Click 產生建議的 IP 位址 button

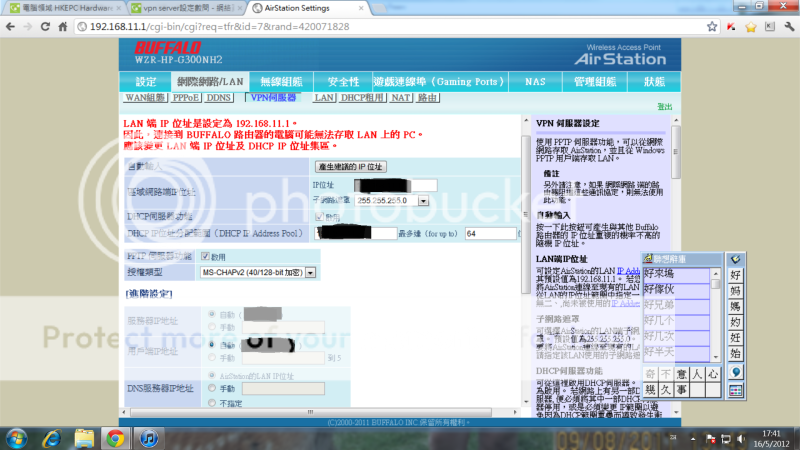[x=351, y=167]
